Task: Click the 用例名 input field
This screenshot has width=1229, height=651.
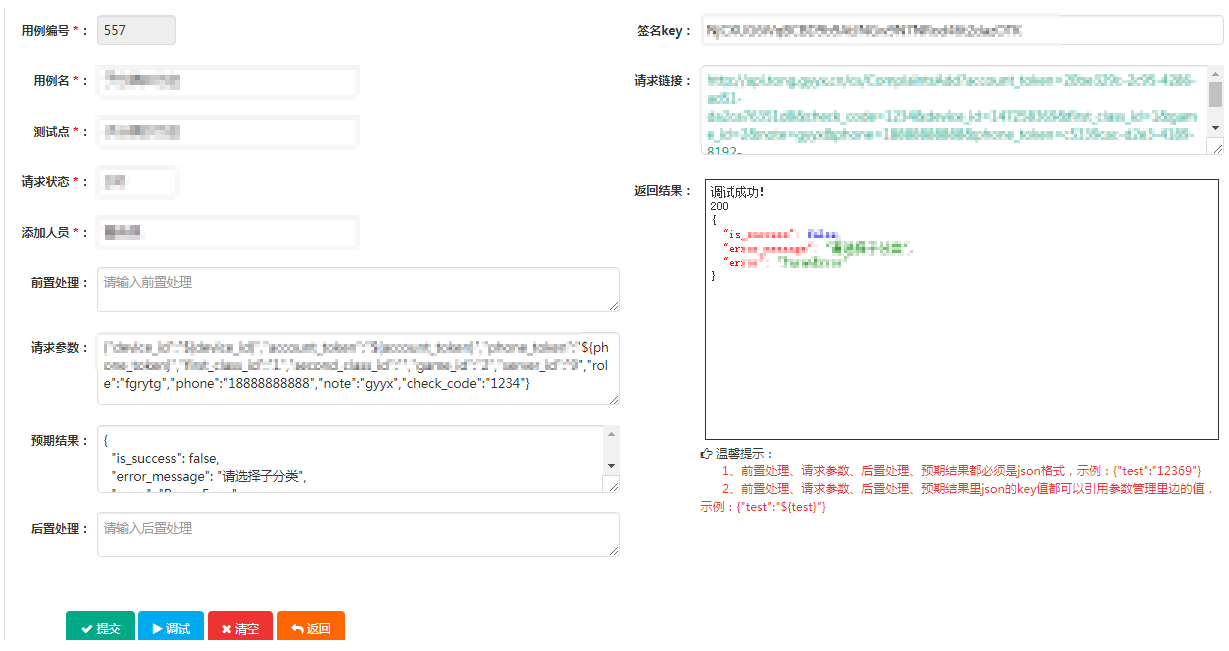Action: click(x=228, y=81)
